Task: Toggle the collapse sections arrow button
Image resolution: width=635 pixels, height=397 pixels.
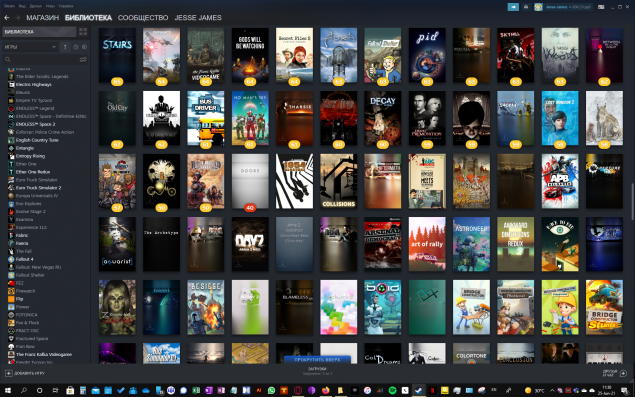Action: click(65, 47)
